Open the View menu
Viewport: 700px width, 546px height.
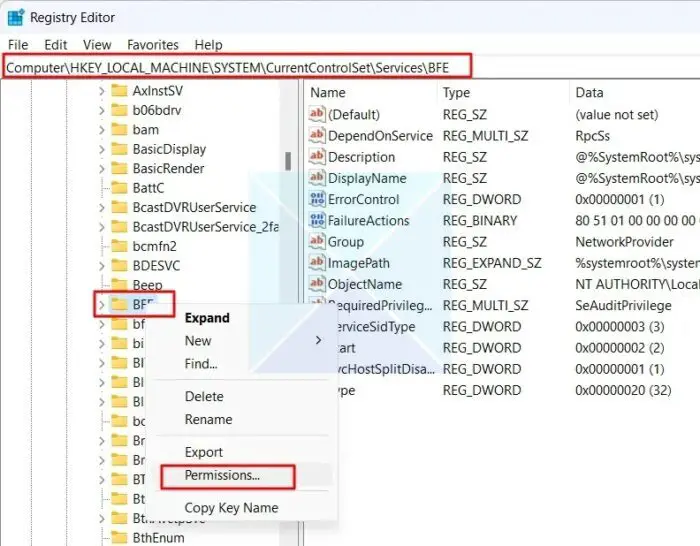(x=97, y=45)
